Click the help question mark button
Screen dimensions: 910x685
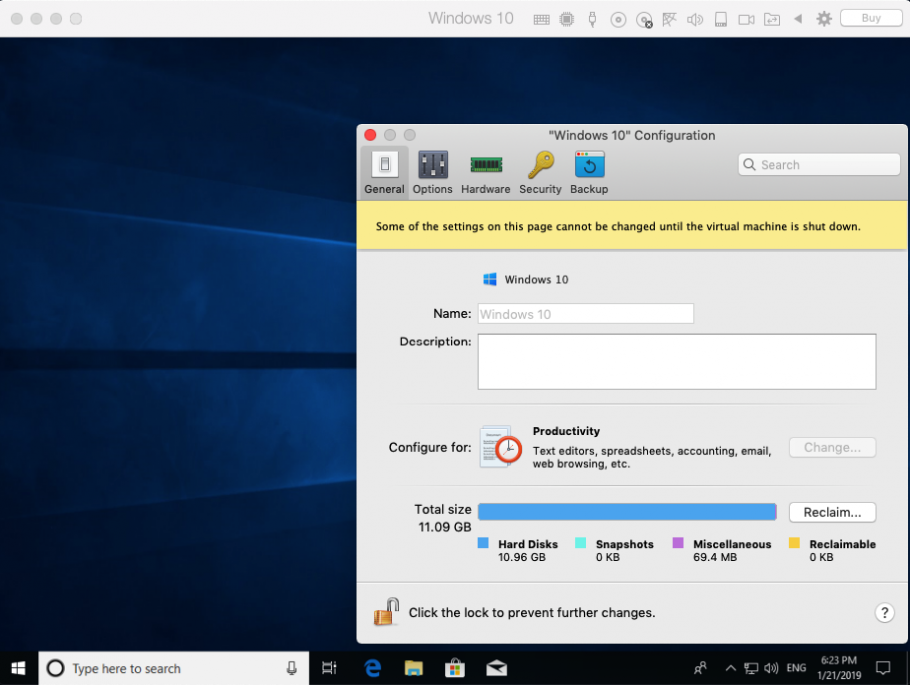point(884,612)
